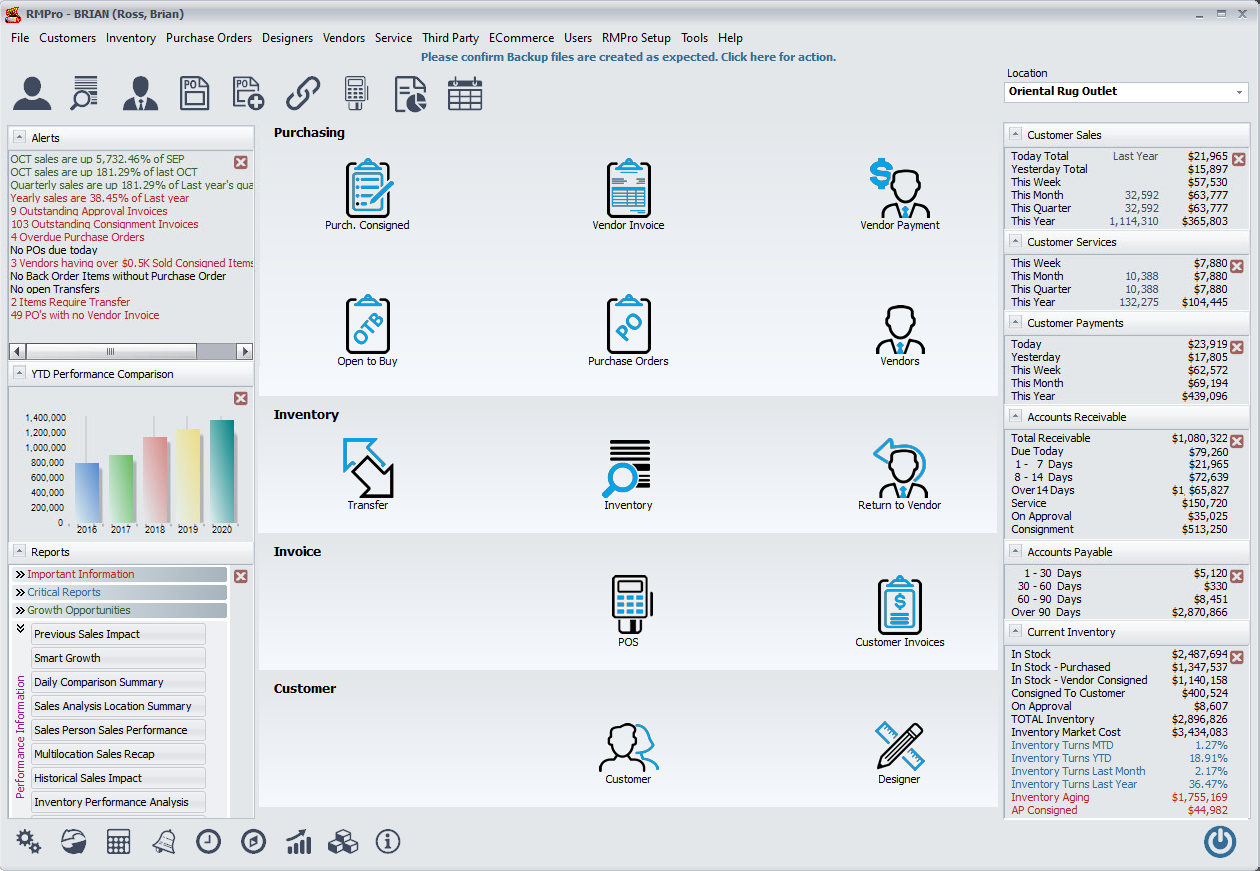Click the chain link toolbar icon
1260x871 pixels.
pyautogui.click(x=303, y=93)
